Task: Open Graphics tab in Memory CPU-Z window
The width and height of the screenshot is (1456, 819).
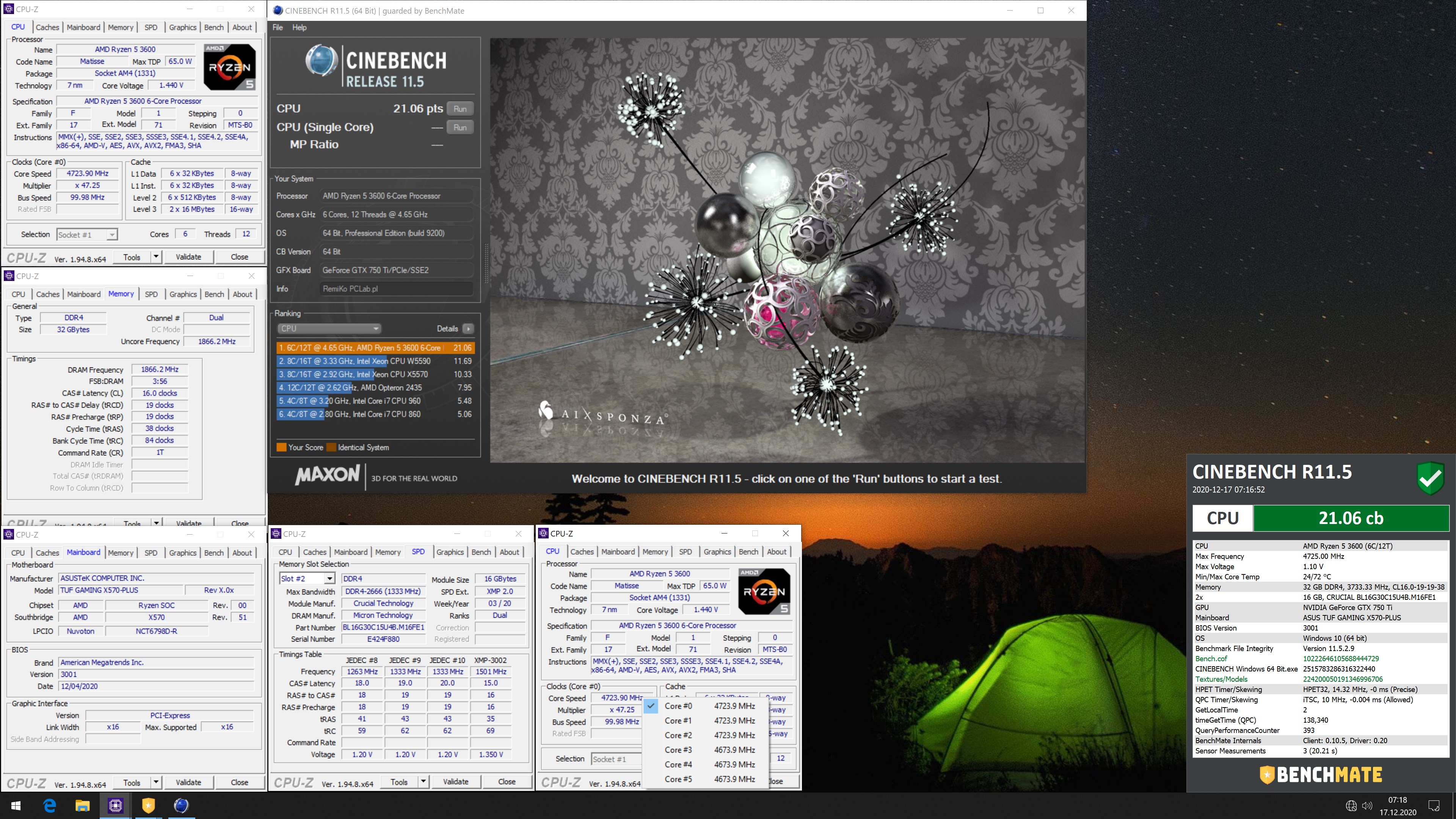Action: pyautogui.click(x=183, y=294)
